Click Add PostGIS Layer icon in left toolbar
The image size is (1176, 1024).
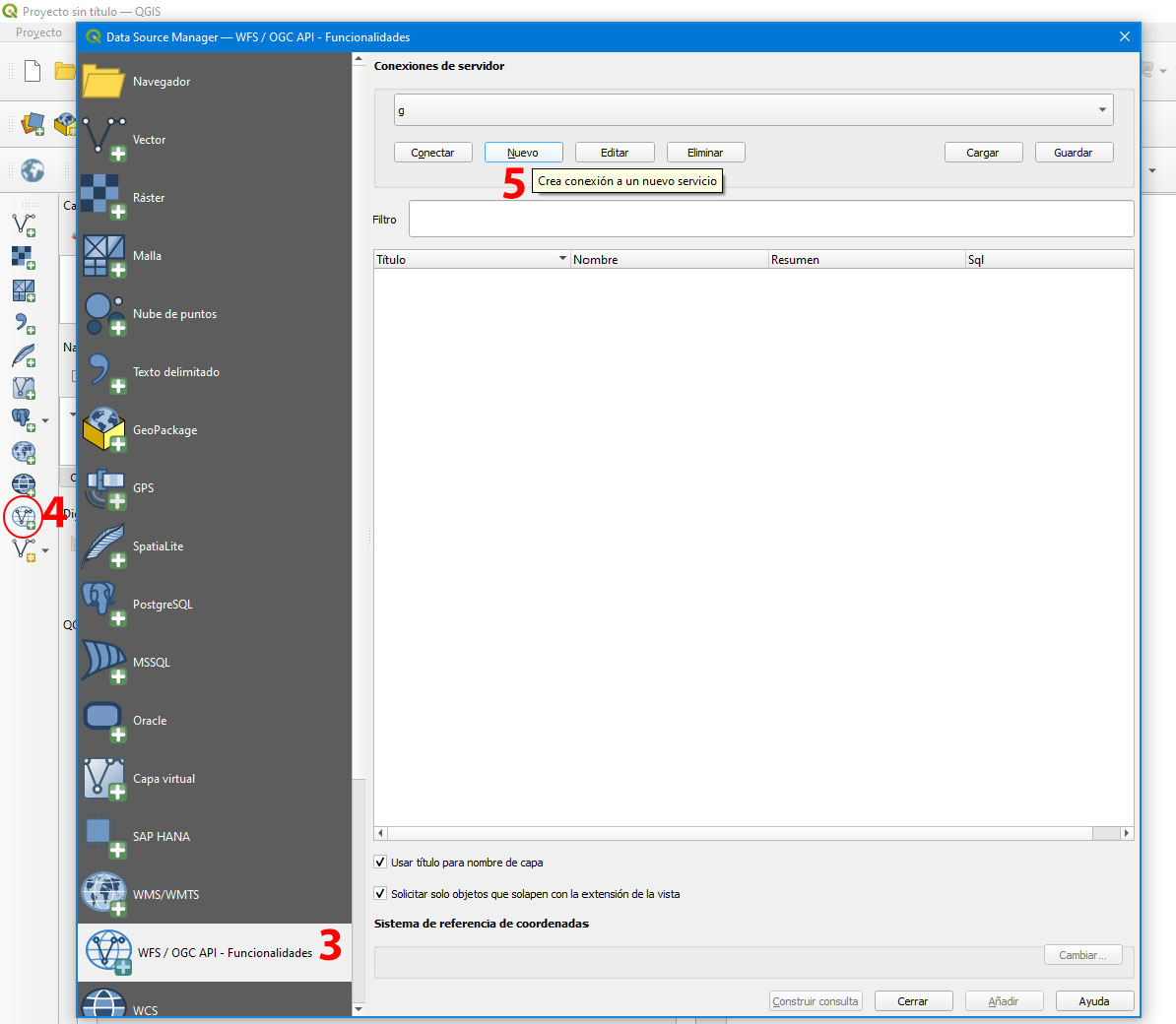(23, 419)
